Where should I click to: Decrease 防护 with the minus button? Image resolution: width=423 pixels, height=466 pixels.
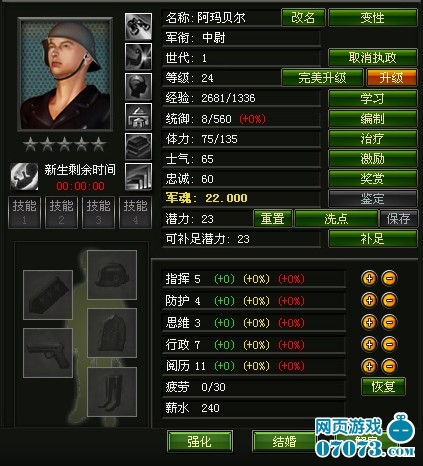[x=389, y=300]
